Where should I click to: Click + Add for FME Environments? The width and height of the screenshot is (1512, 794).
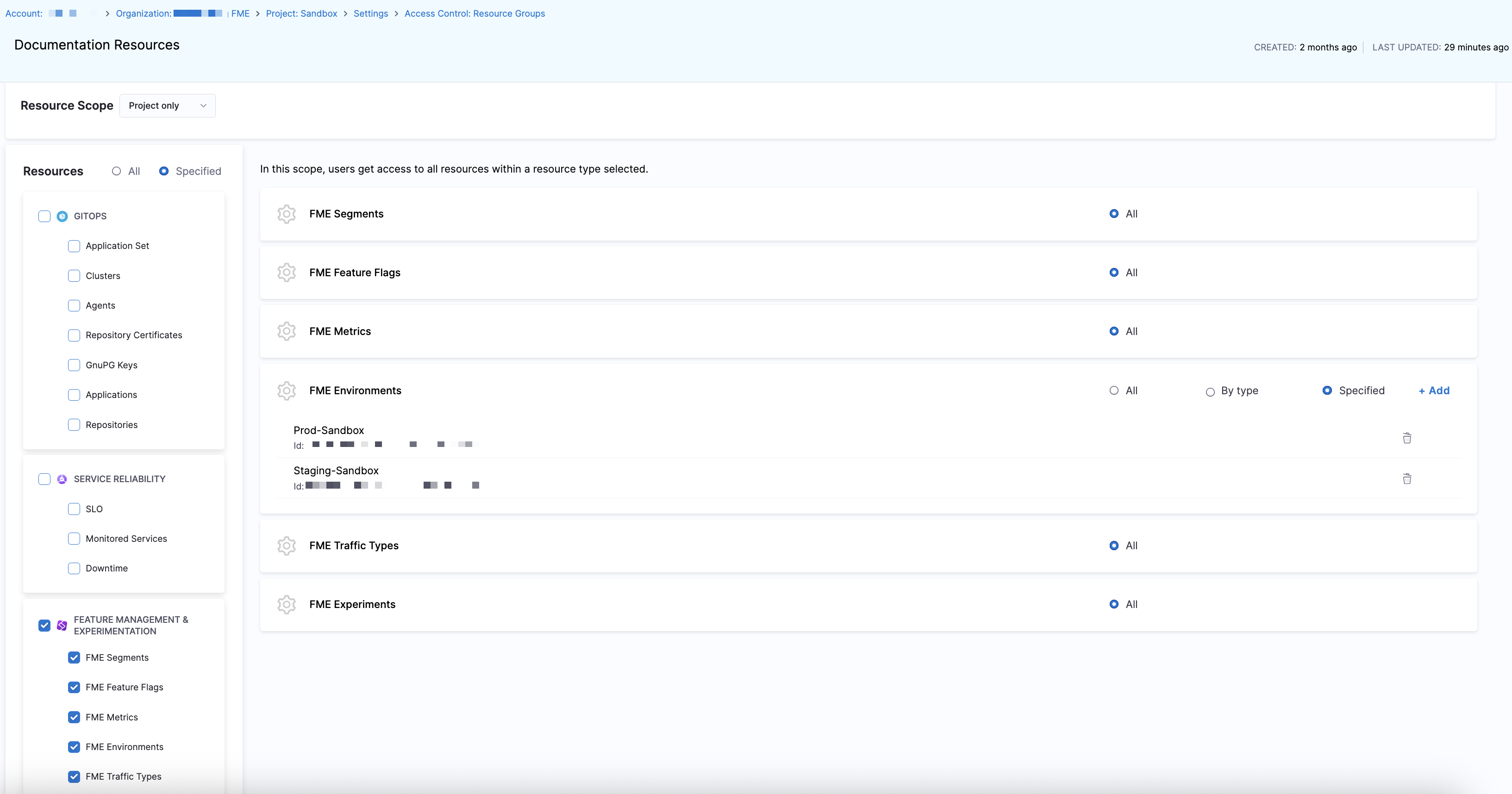click(x=1433, y=391)
